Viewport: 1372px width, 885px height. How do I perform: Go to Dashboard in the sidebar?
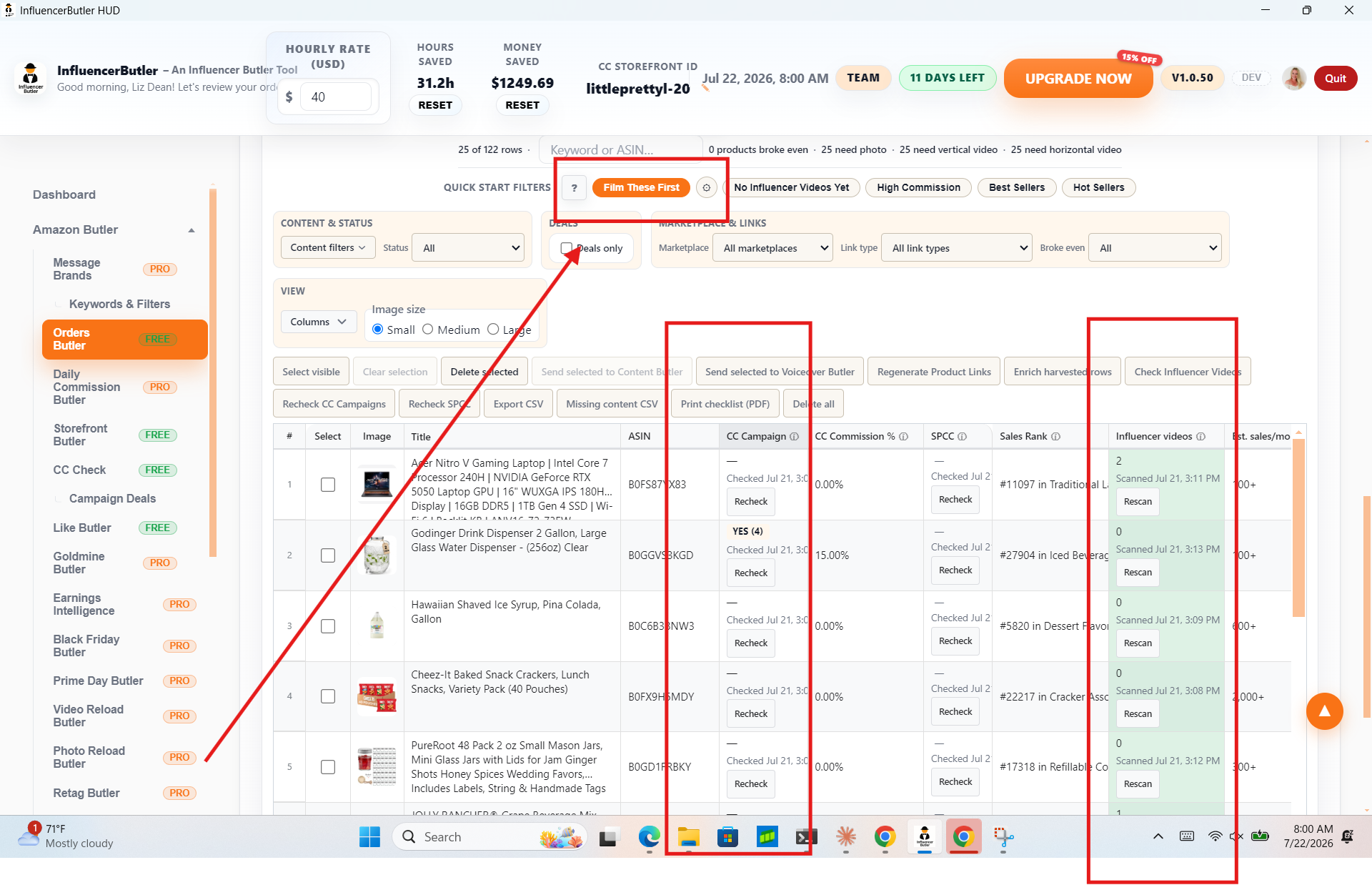tap(64, 194)
